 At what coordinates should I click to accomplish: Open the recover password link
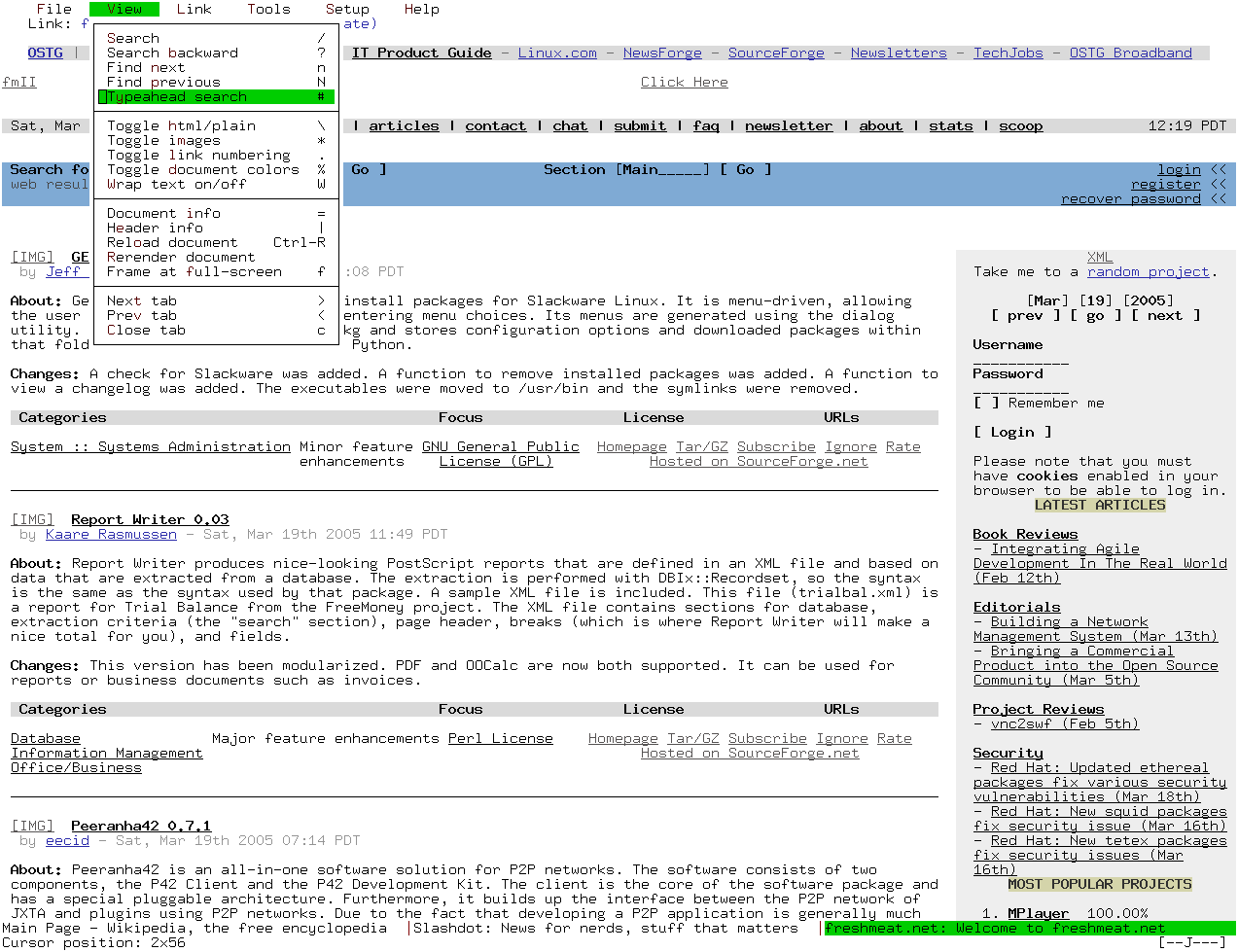pyautogui.click(x=1131, y=199)
